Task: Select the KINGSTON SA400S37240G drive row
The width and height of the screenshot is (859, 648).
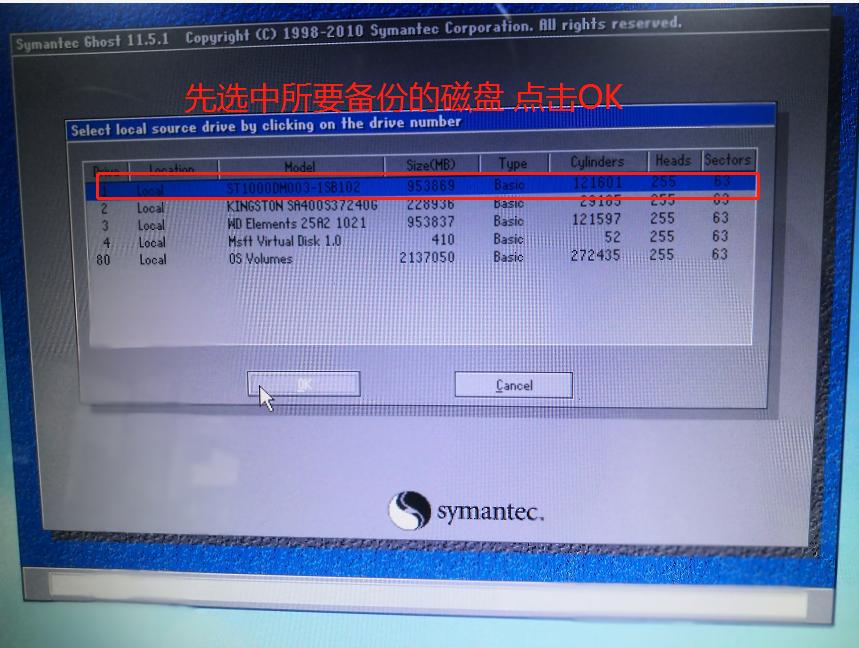Action: click(x=421, y=205)
